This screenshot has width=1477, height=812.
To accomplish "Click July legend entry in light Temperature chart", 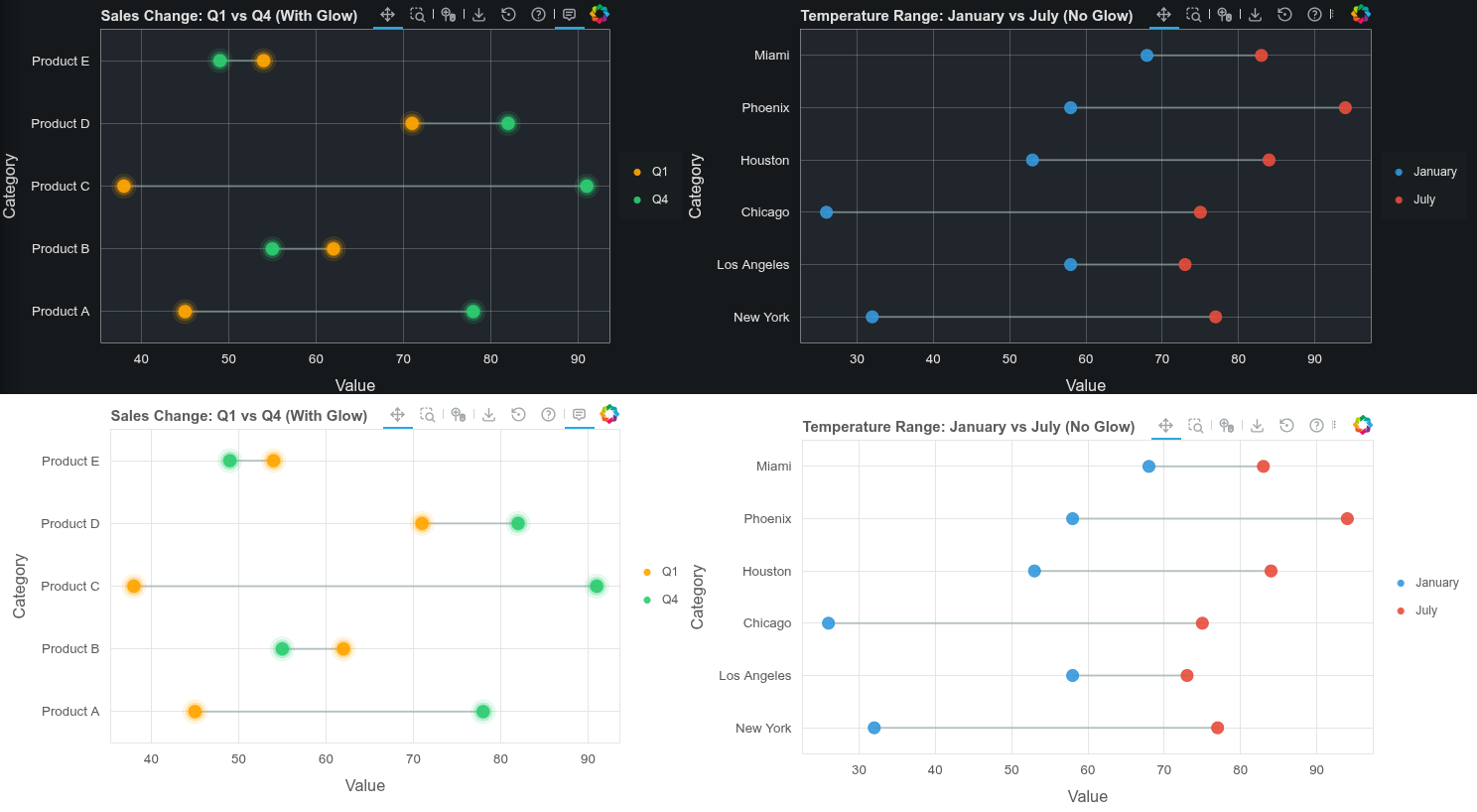I will tap(1425, 610).
